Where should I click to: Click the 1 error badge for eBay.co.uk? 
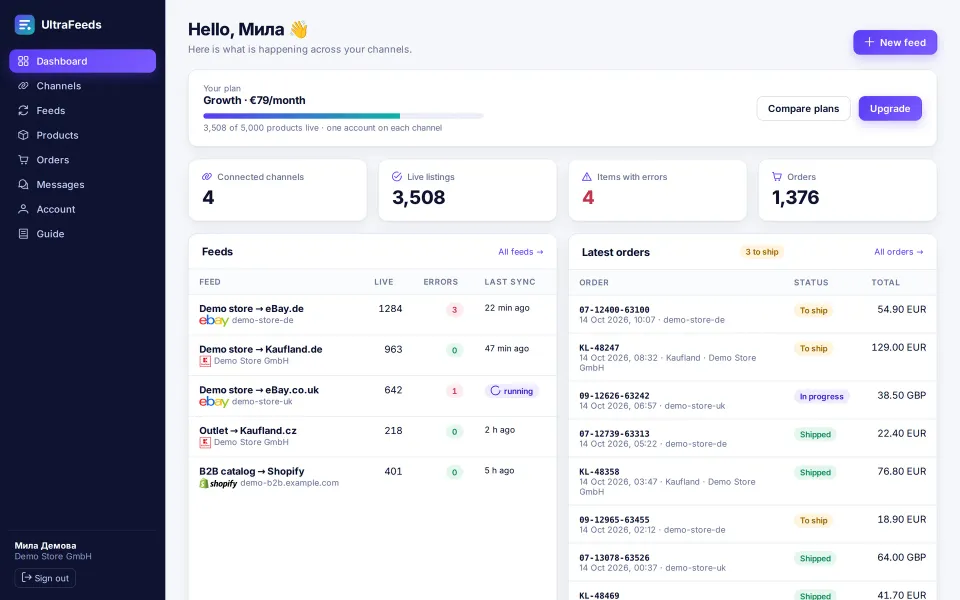point(454,391)
